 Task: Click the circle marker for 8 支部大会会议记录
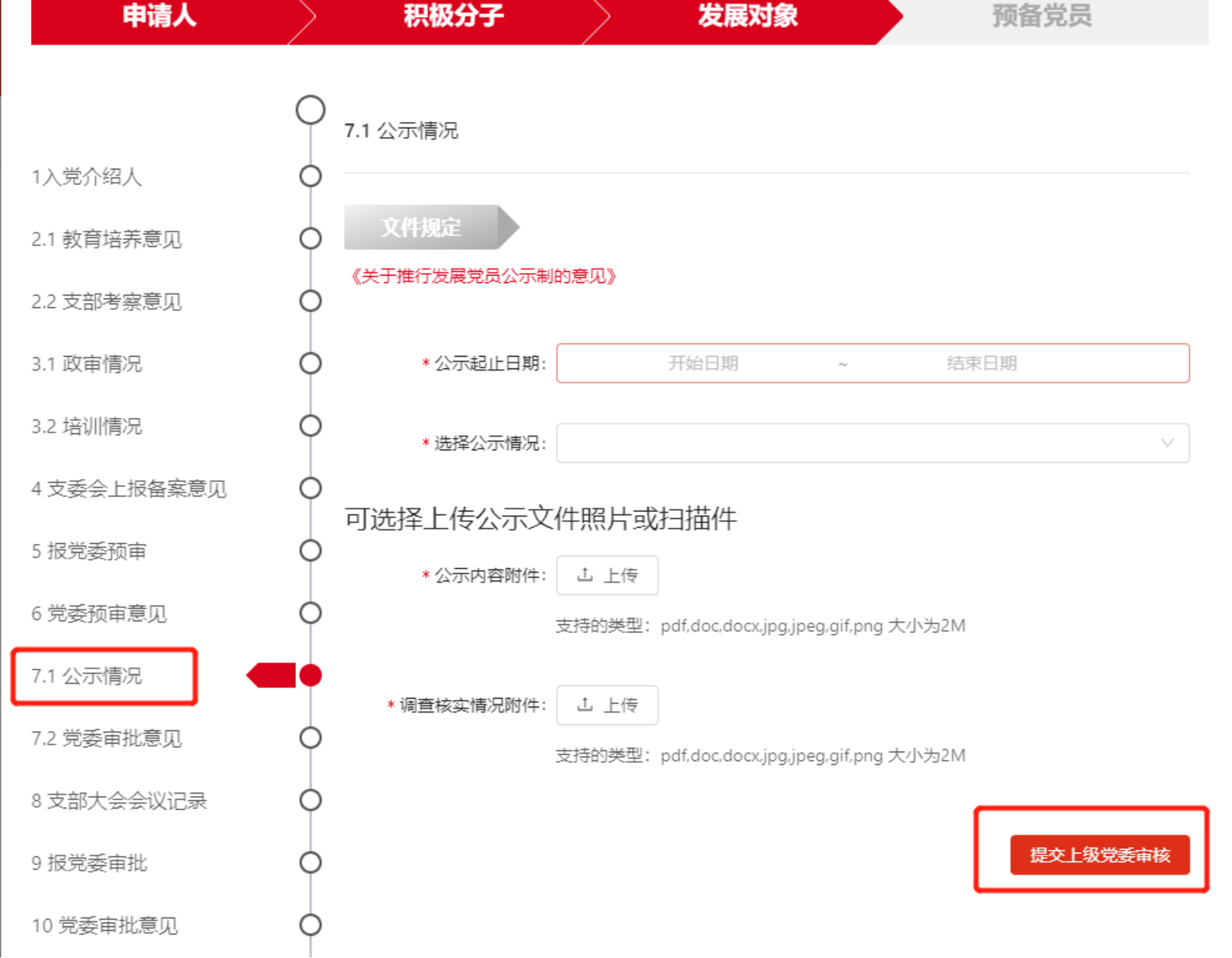(310, 800)
